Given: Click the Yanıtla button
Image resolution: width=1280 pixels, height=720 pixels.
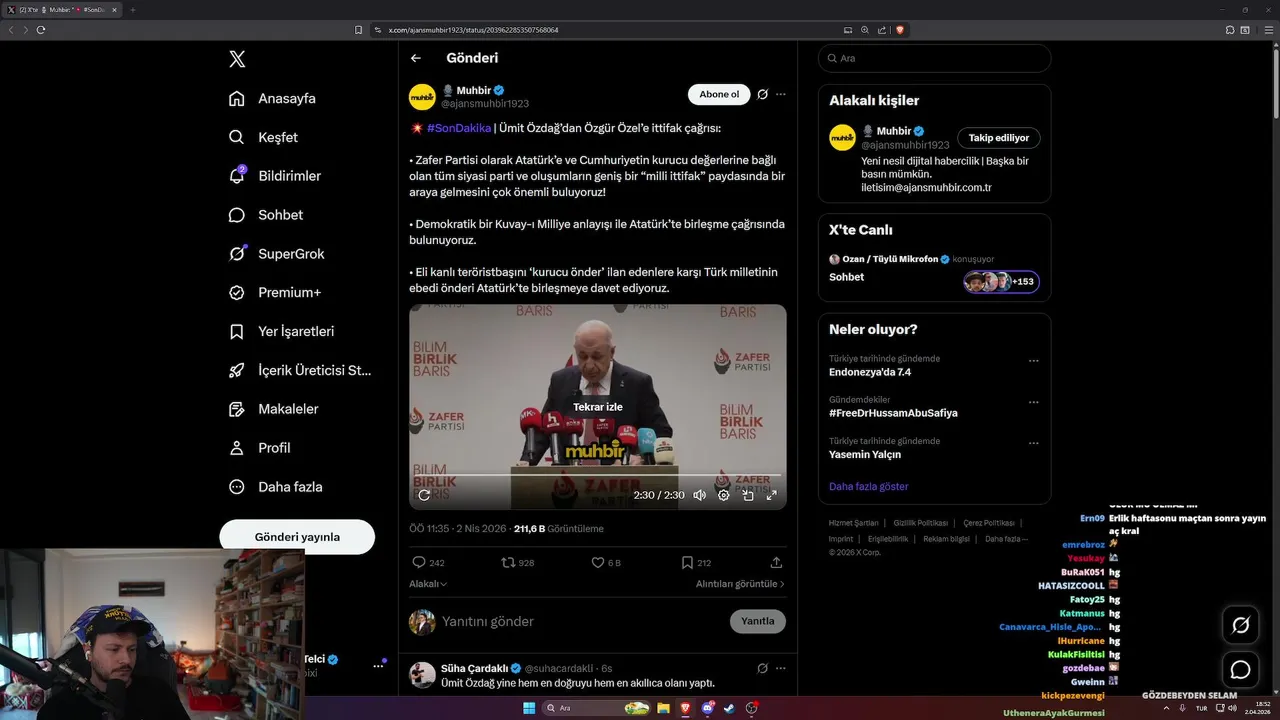Looking at the screenshot, I should click(x=758, y=621).
